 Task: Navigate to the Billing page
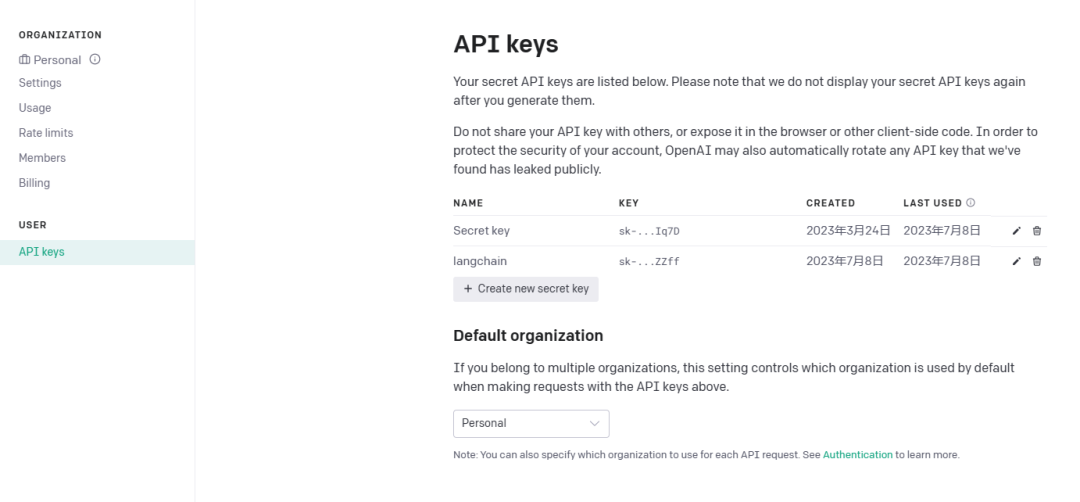34,182
